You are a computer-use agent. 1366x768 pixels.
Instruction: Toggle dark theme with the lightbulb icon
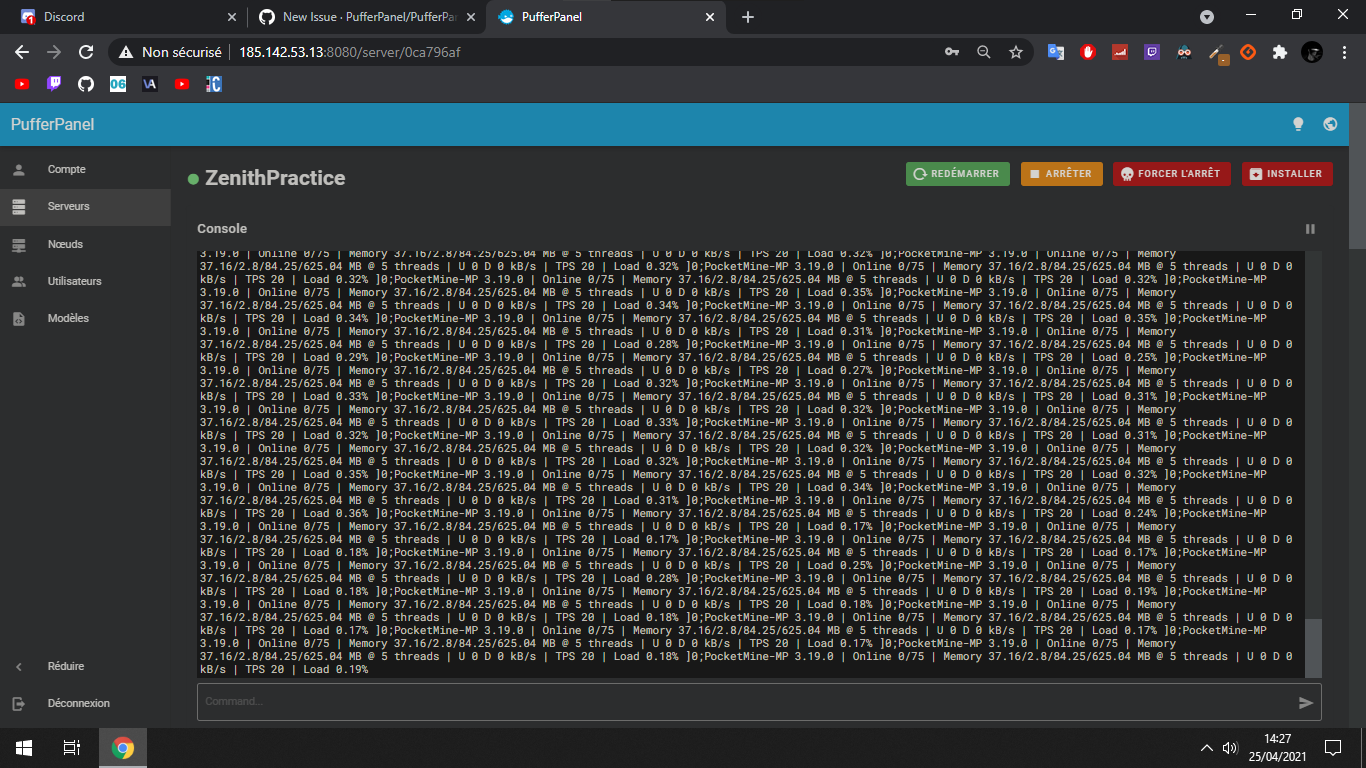tap(1298, 124)
